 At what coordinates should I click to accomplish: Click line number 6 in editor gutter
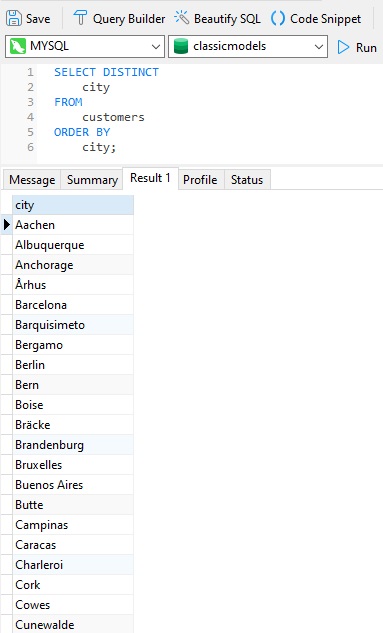point(30,147)
